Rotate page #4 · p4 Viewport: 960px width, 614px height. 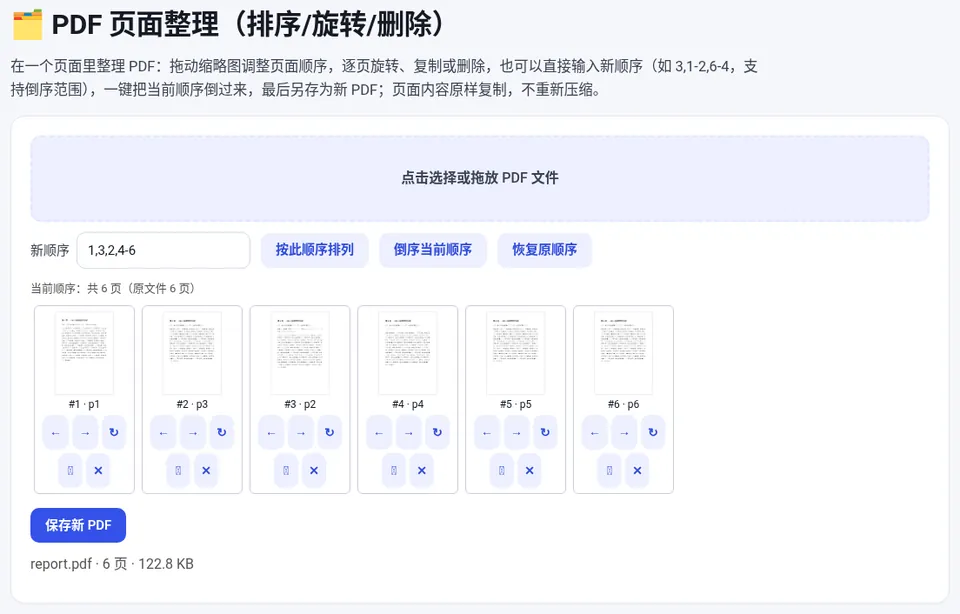click(x=437, y=433)
